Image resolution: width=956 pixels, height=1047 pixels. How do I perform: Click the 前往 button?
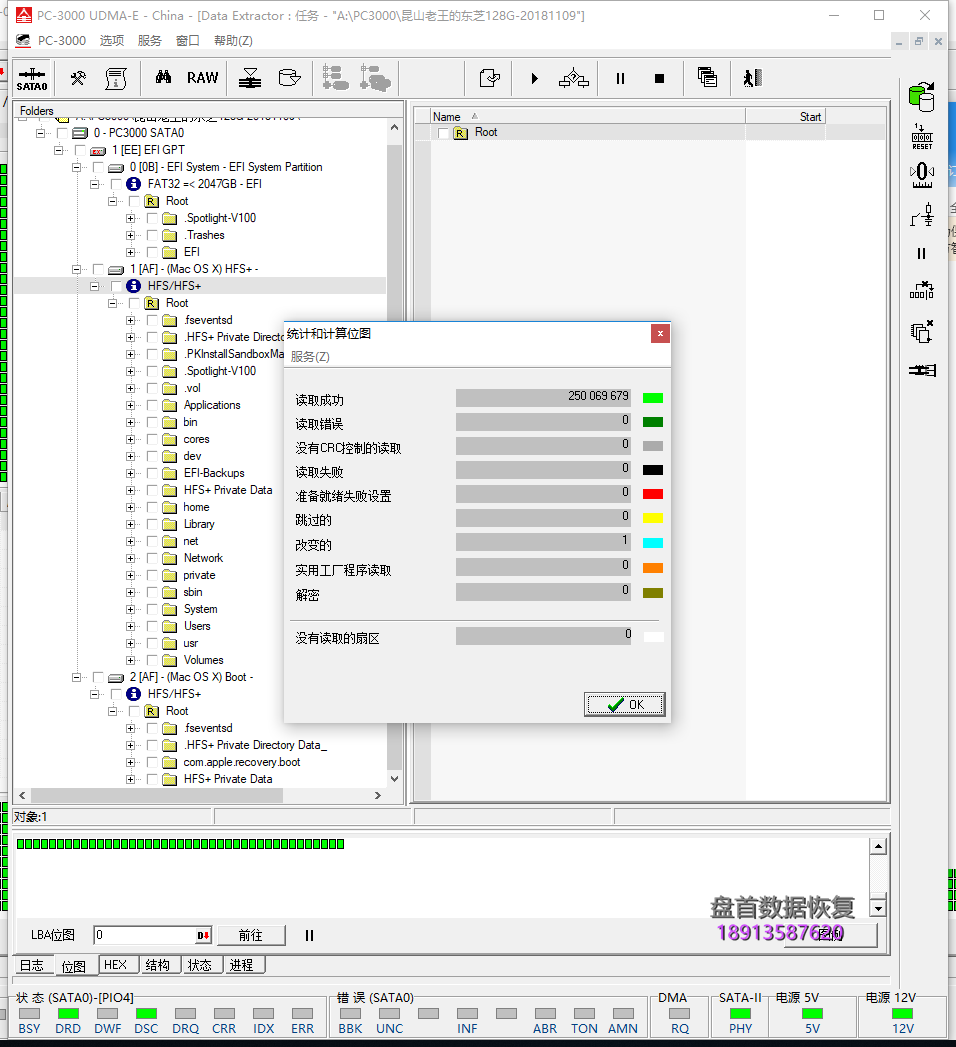250,935
